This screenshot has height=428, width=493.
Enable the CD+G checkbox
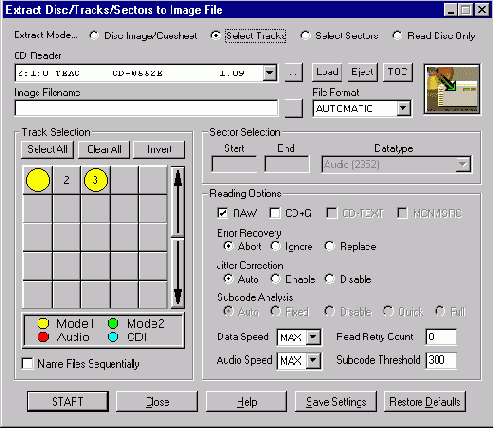(x=275, y=213)
